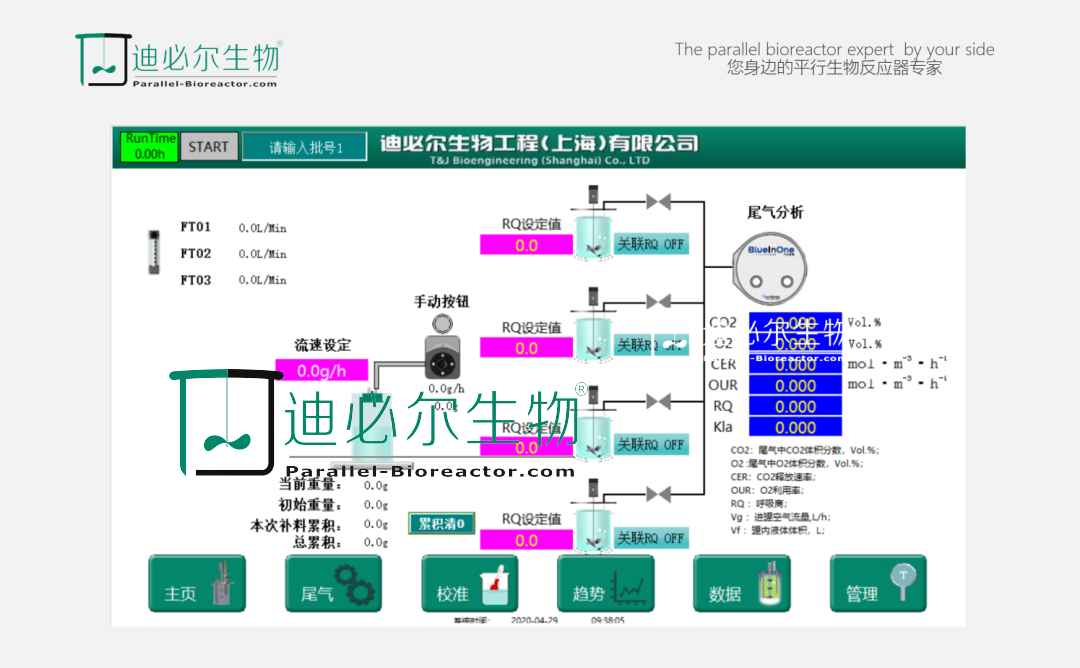Click the batch number field 请输入批号1
This screenshot has width=1080, height=668.
304,147
